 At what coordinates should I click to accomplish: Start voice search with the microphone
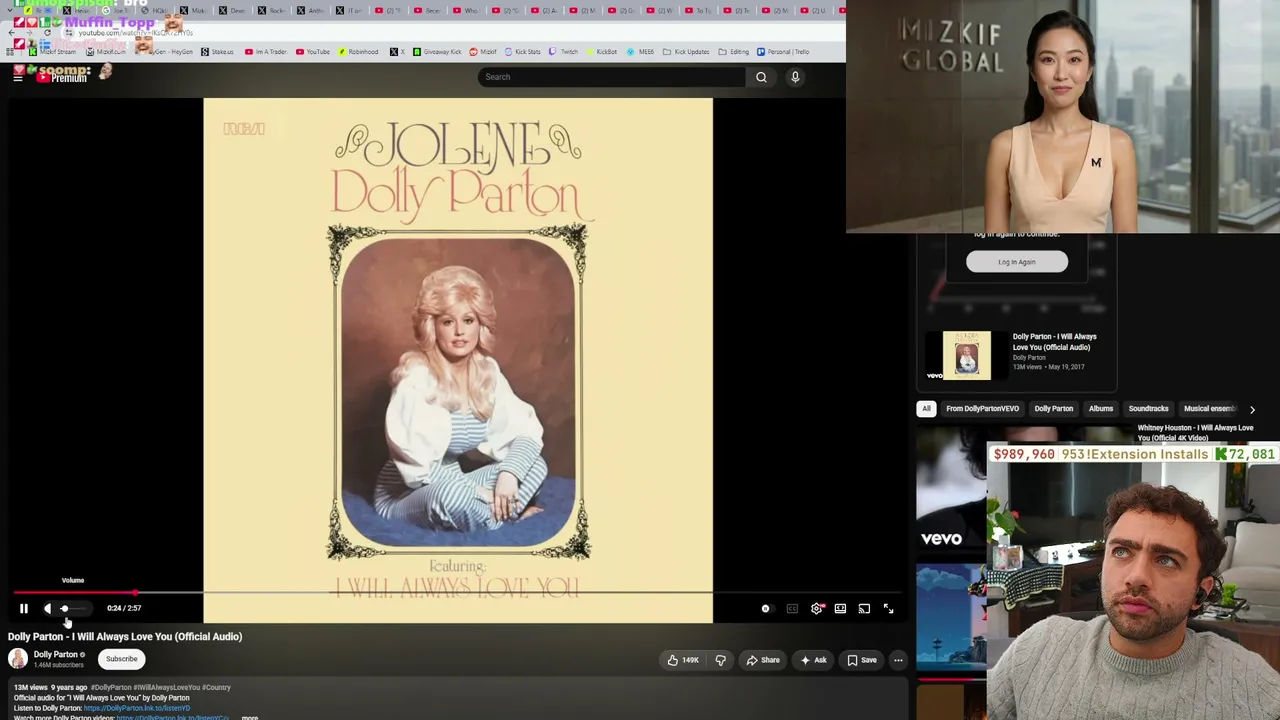click(x=795, y=77)
